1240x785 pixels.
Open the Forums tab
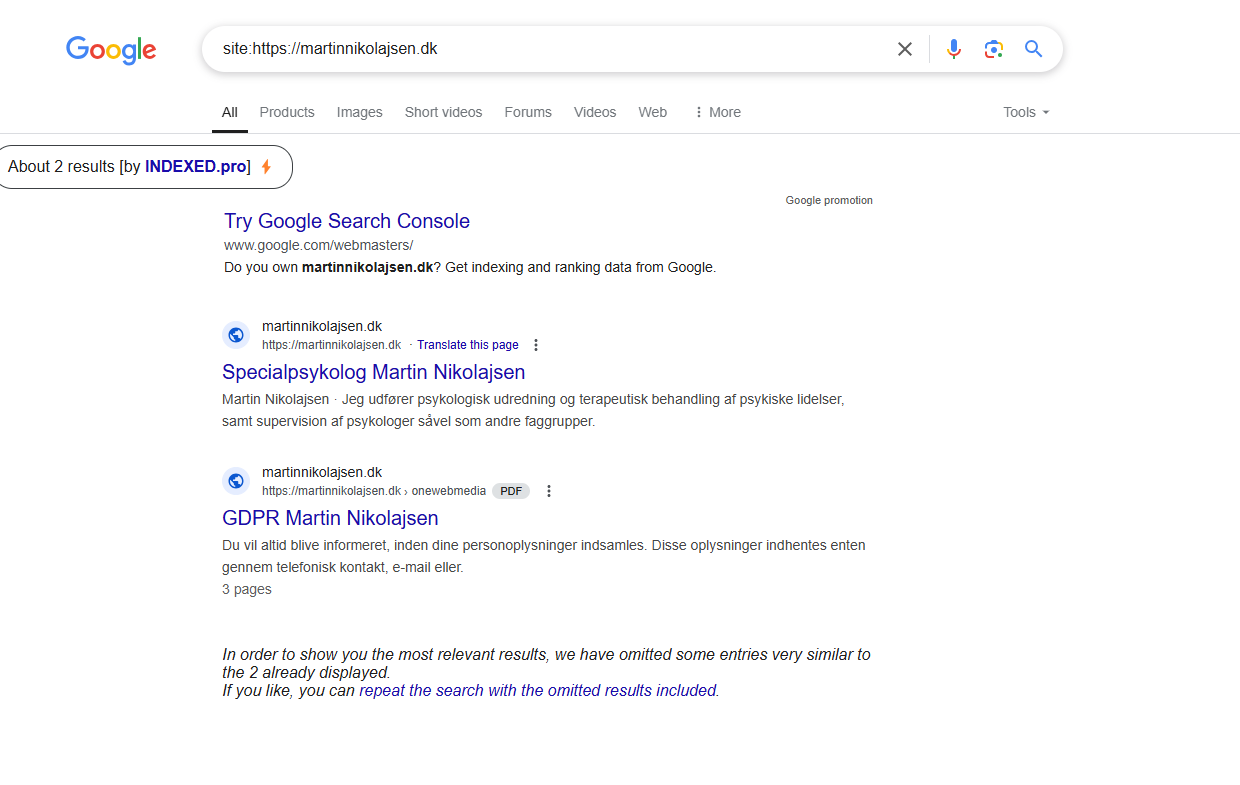(x=528, y=112)
